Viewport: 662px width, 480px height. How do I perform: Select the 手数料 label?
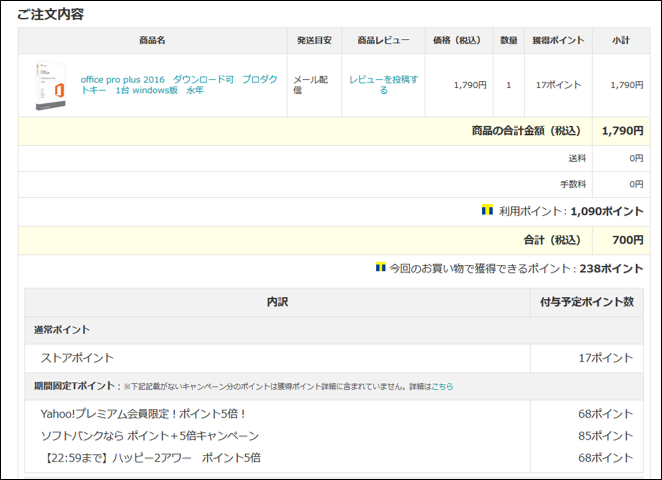[x=573, y=184]
